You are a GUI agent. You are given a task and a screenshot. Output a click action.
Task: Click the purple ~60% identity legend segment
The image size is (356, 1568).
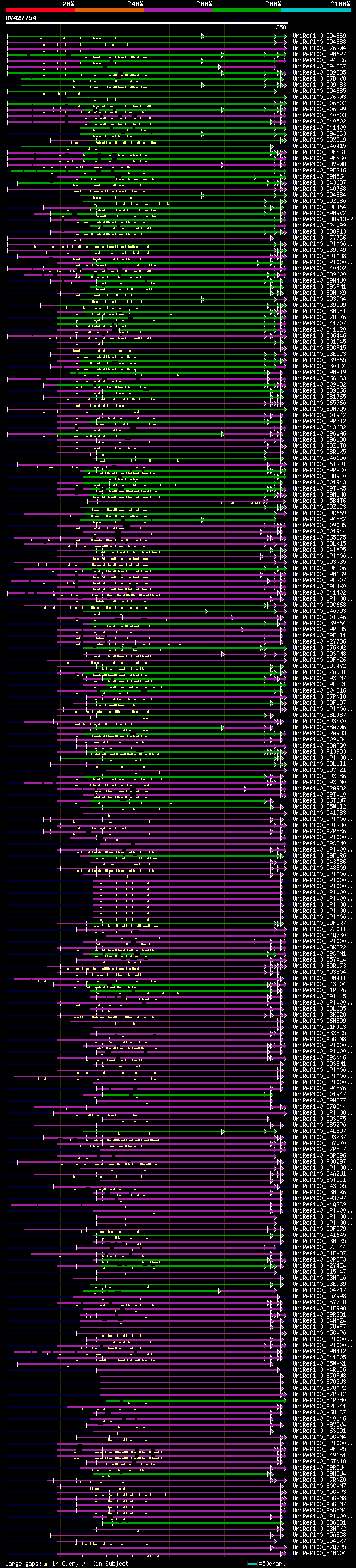coord(179,11)
